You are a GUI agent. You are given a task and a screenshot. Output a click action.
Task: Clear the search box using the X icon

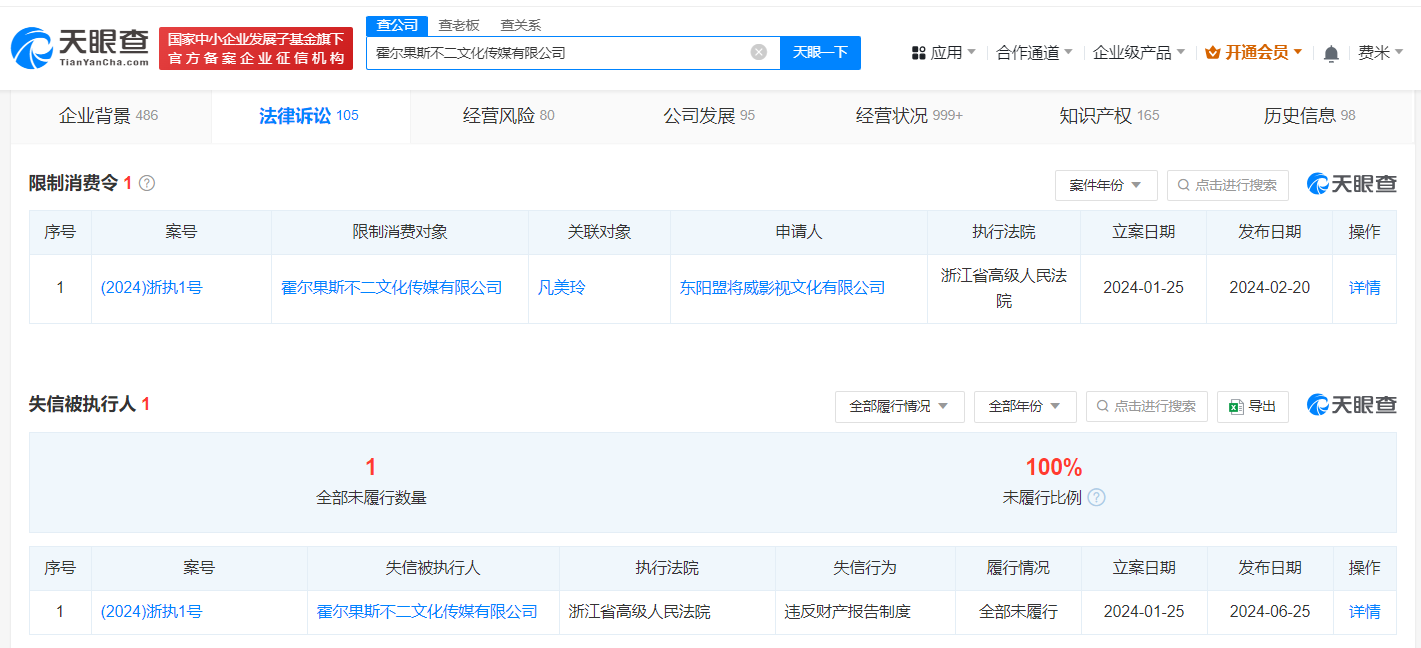click(x=758, y=52)
